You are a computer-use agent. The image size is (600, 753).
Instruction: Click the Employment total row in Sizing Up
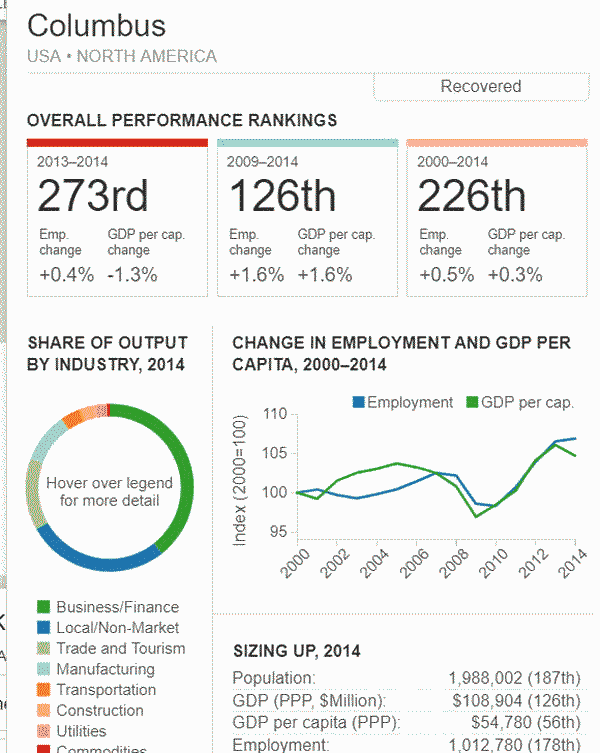[x=405, y=745]
